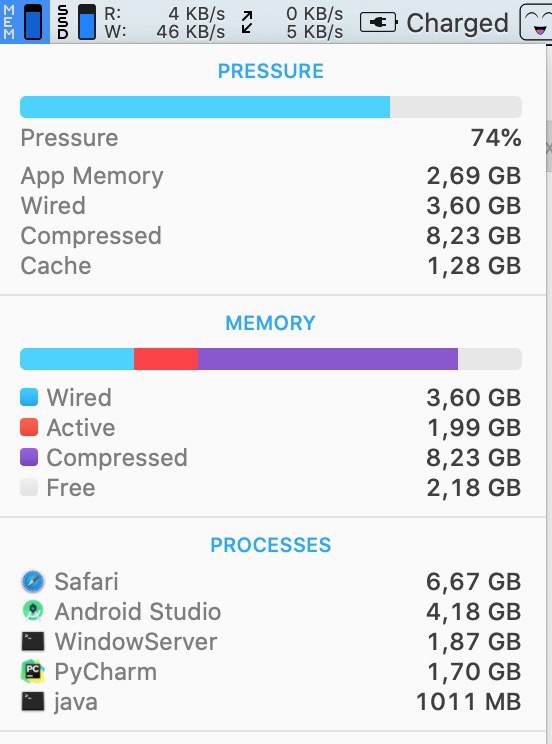Click the java process terminal icon
Screen dimensions: 552x744
click(33, 701)
